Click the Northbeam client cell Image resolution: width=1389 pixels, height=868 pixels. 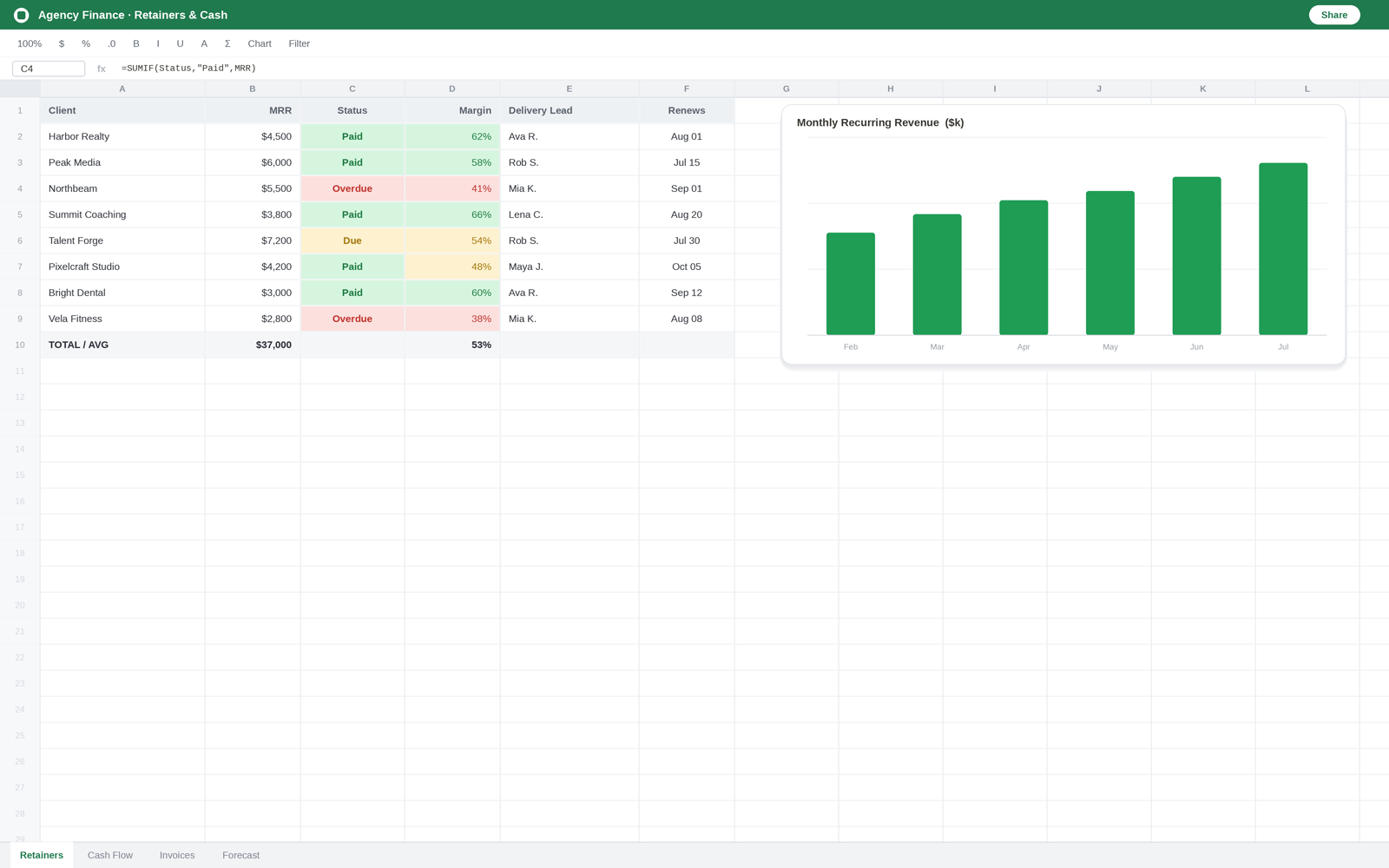click(x=122, y=188)
